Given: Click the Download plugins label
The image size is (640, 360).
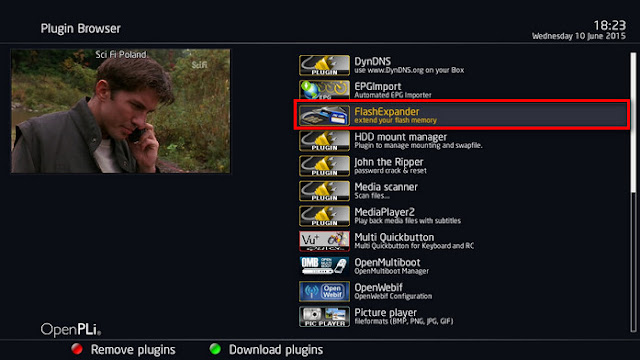Looking at the screenshot, I should pos(276,350).
